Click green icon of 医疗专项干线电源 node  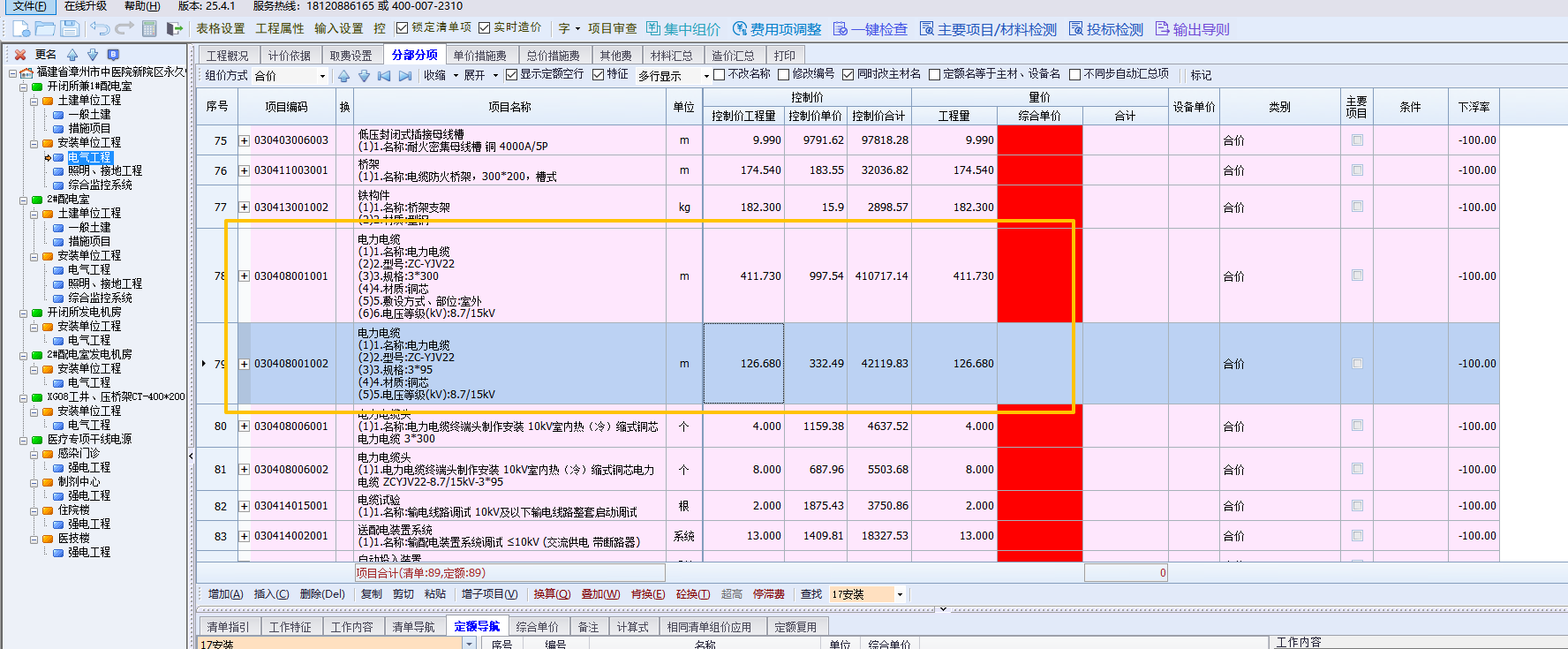pyautogui.click(x=37, y=440)
